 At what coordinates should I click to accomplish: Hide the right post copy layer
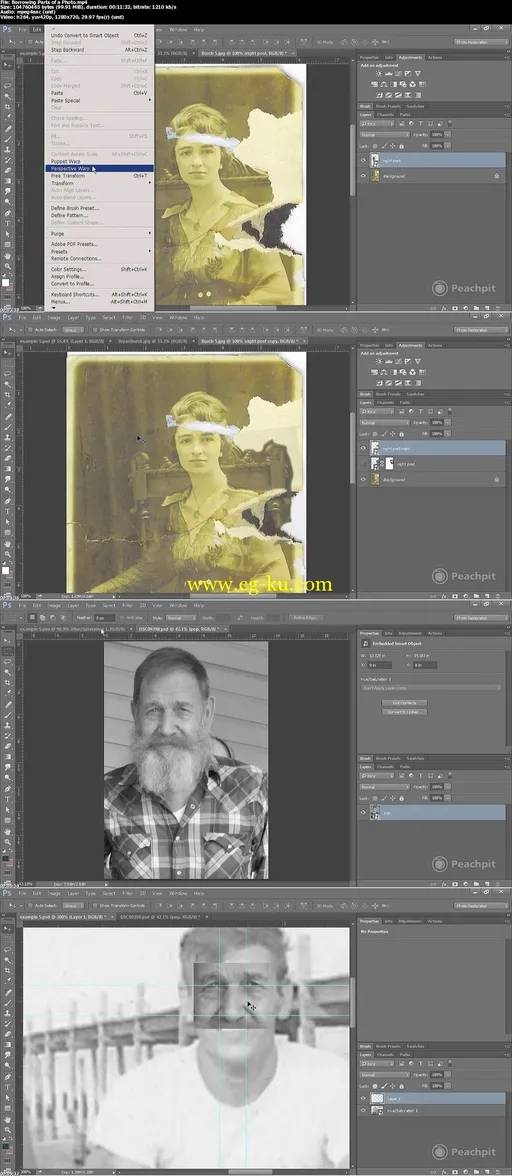[x=364, y=448]
